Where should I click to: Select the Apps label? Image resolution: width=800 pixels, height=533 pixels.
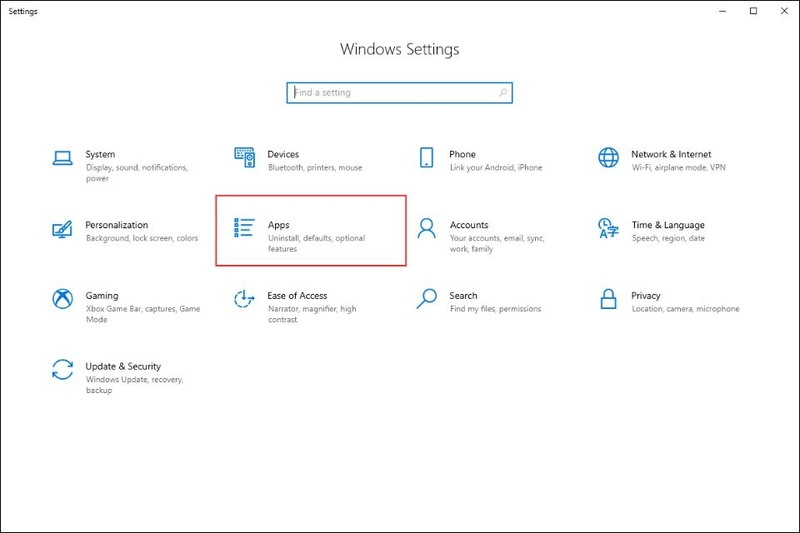coord(279,225)
